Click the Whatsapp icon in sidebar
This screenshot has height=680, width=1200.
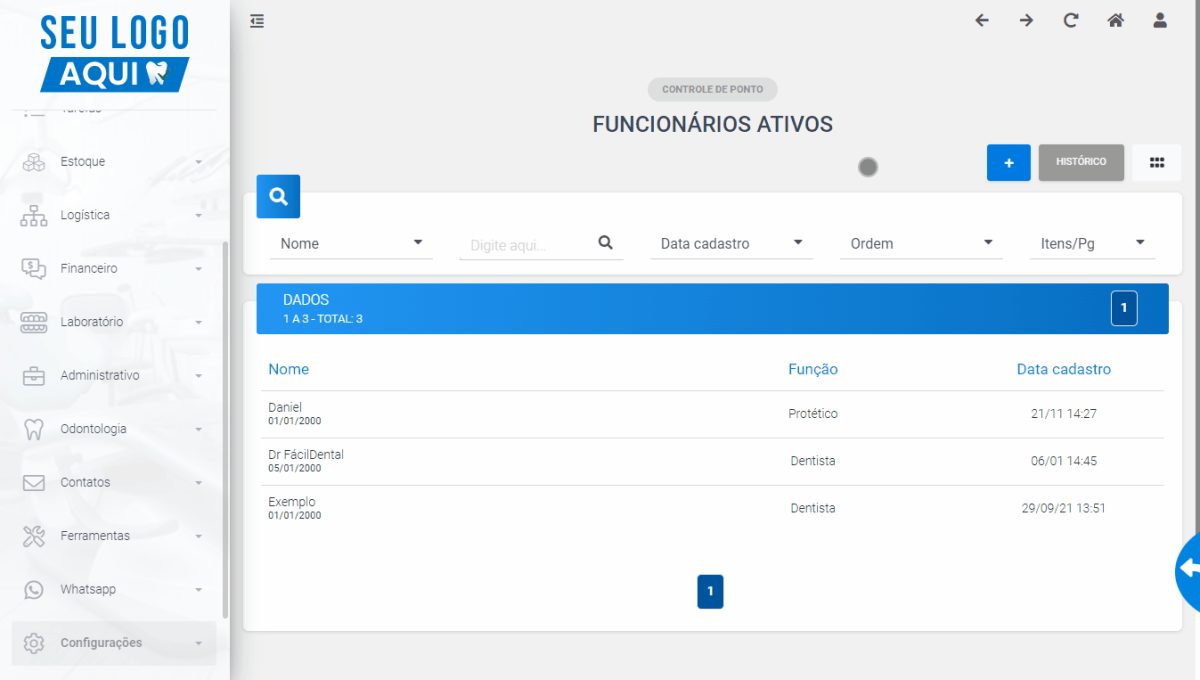[x=34, y=590]
